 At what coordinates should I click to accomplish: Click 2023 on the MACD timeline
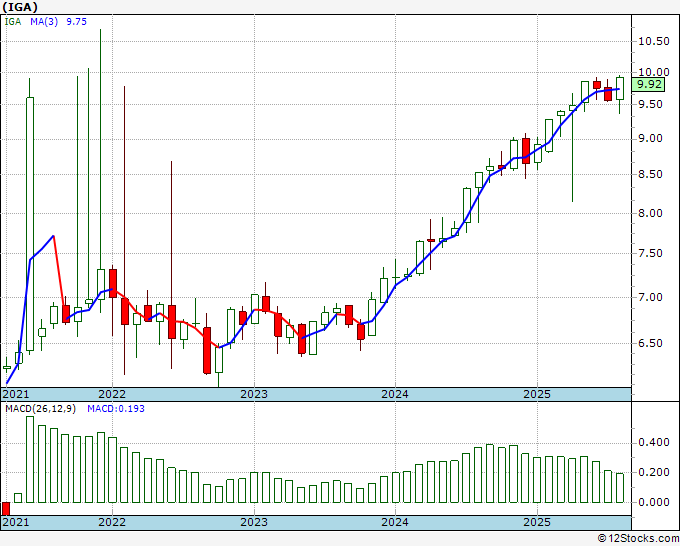(x=254, y=522)
